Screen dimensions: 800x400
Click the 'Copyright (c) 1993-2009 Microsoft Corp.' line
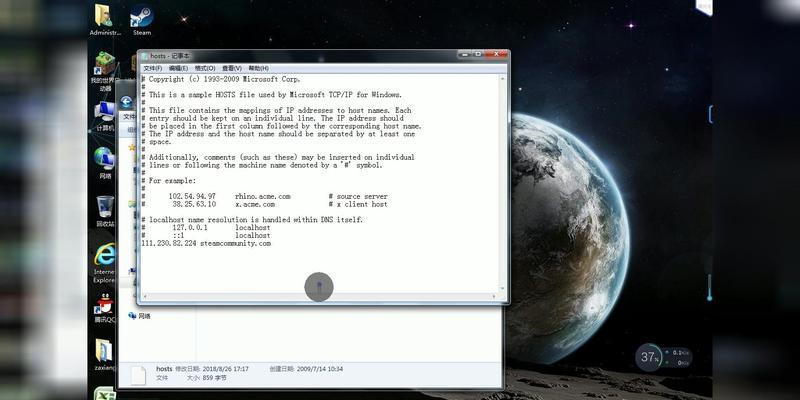(221, 80)
